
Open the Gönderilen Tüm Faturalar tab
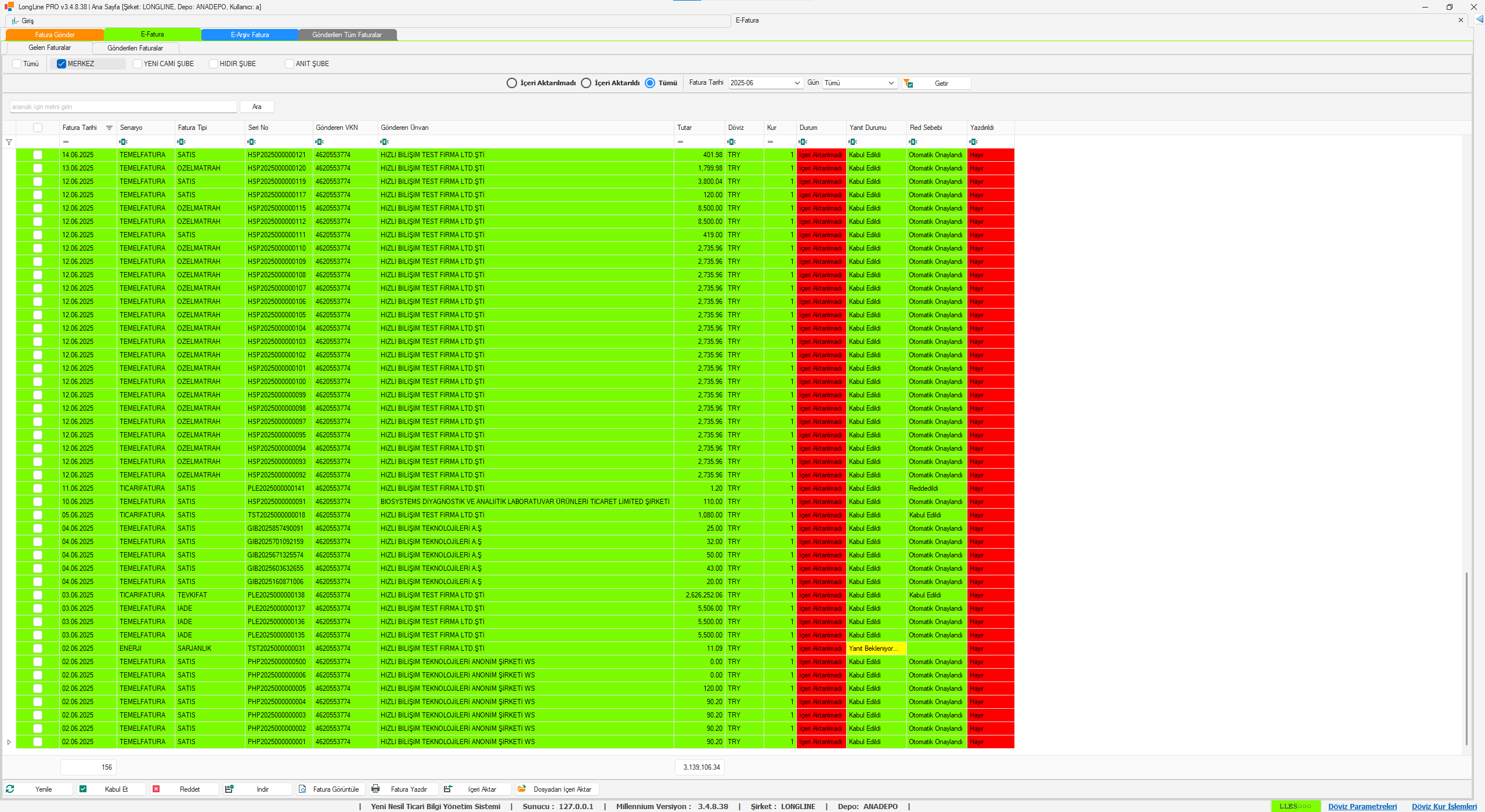point(347,35)
